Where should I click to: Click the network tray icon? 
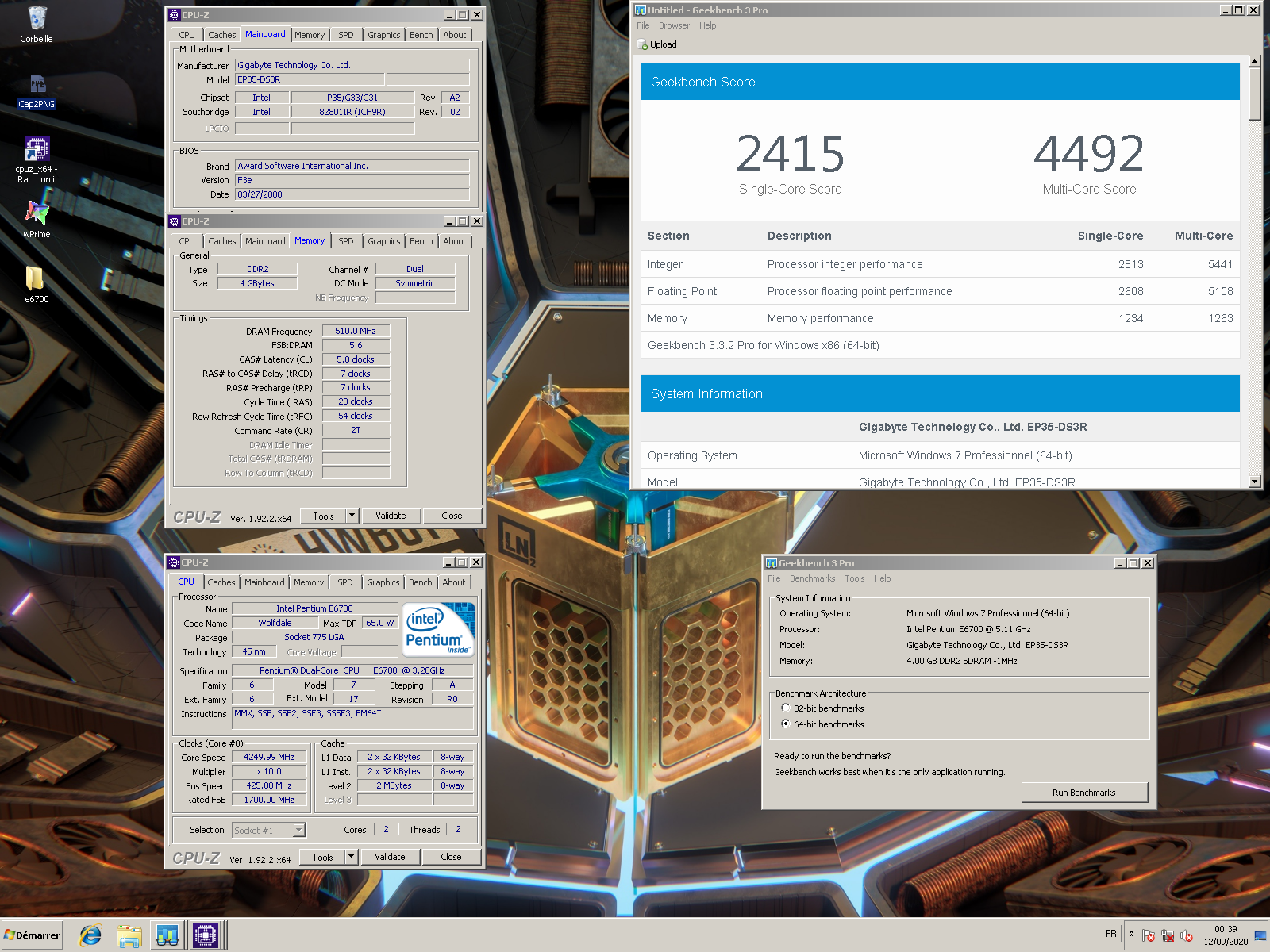1168,935
